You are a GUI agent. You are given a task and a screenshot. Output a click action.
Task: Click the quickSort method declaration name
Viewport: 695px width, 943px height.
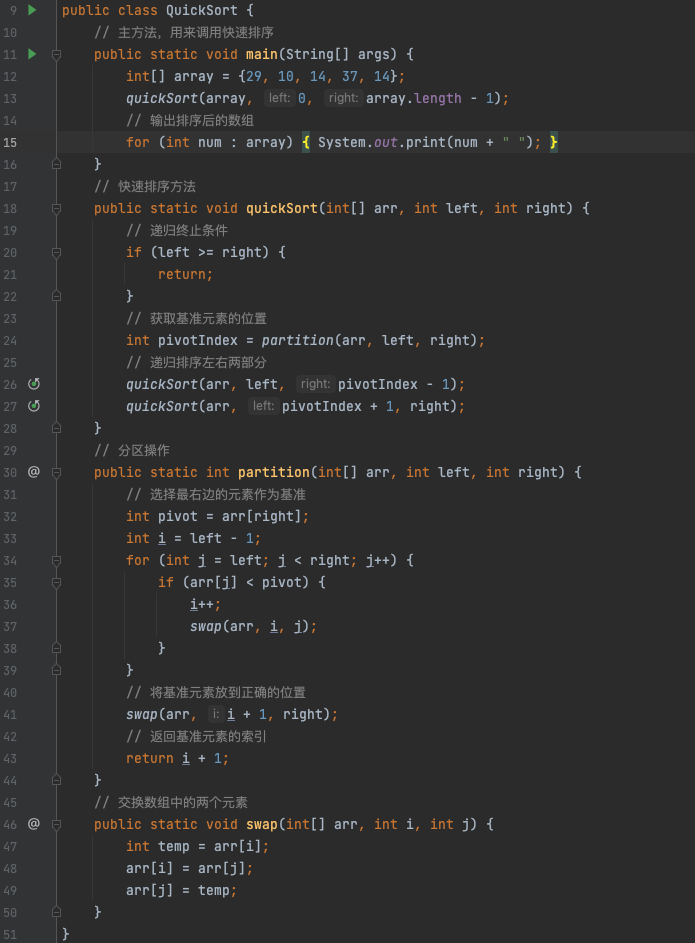pyautogui.click(x=281, y=208)
